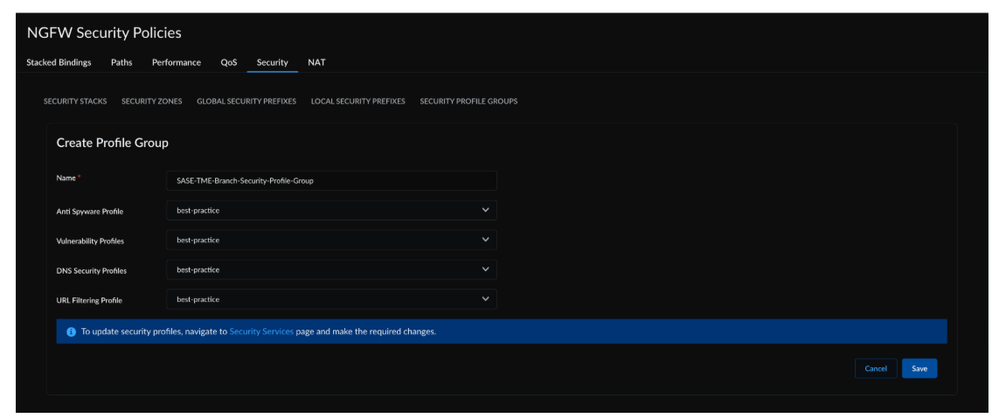Follow the Security Services link

[261, 331]
